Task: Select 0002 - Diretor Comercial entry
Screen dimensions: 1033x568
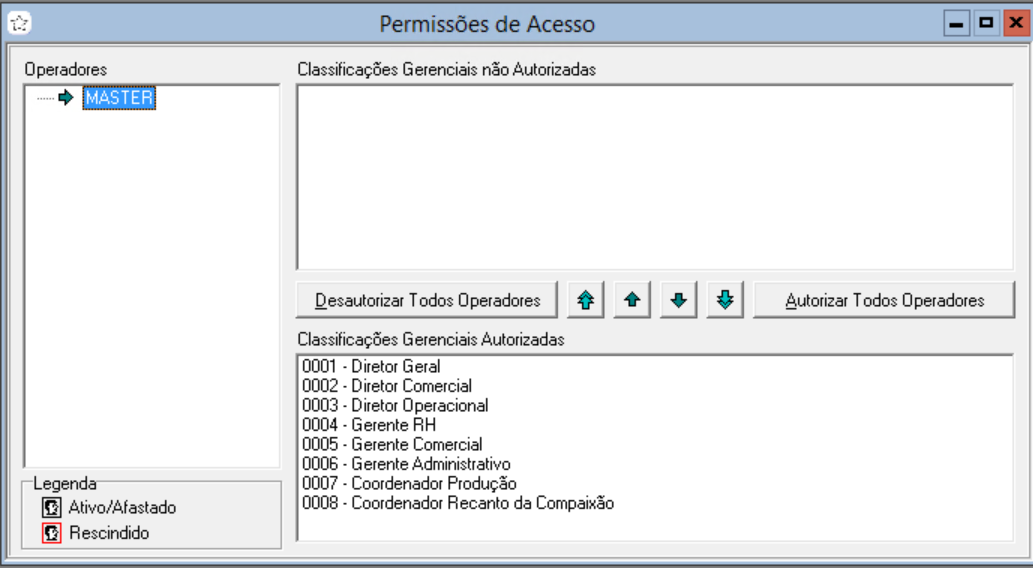Action: [x=385, y=386]
